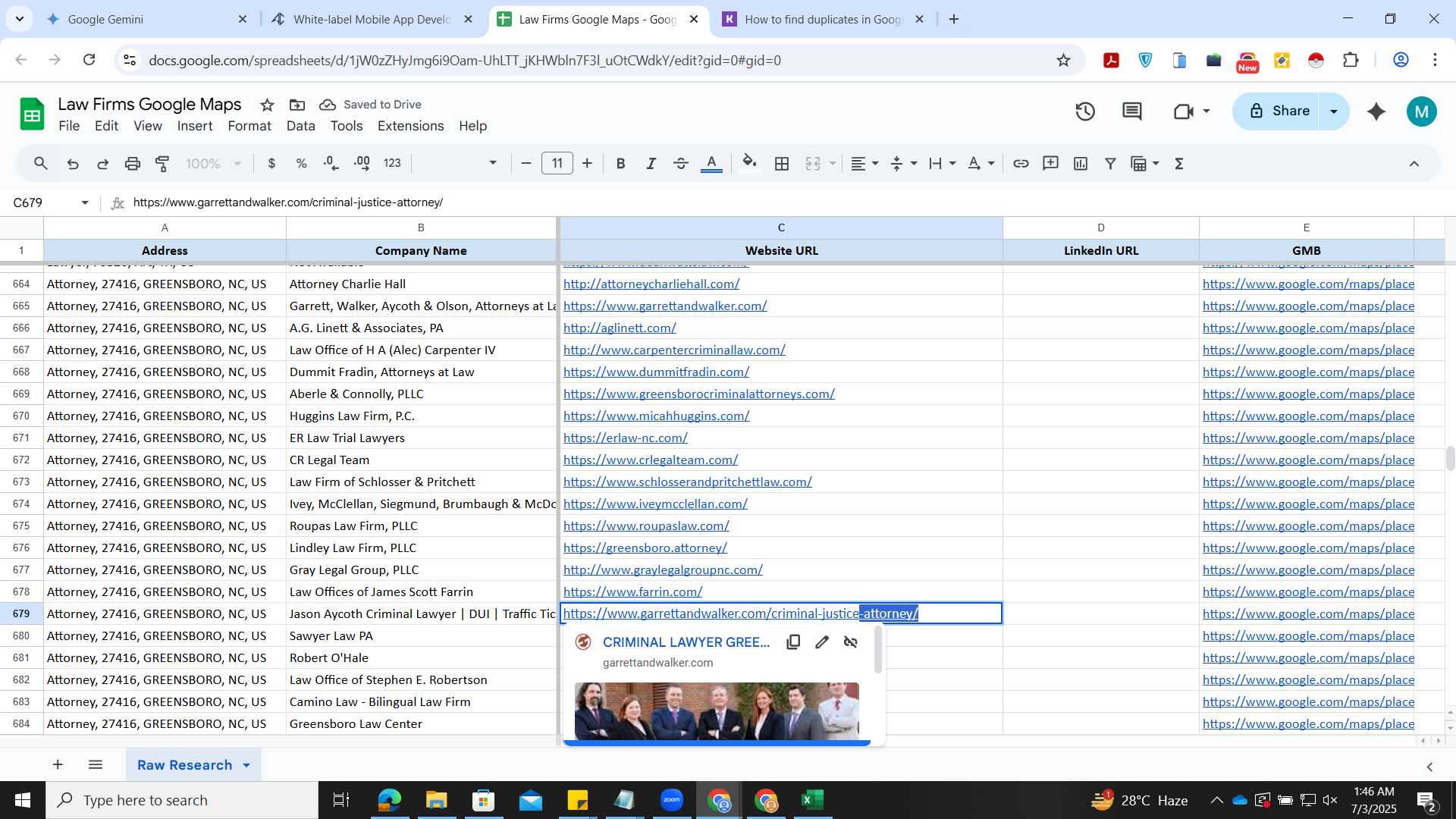Image resolution: width=1456 pixels, height=819 pixels.
Task: Click the font size field showing 11
Action: [557, 164]
